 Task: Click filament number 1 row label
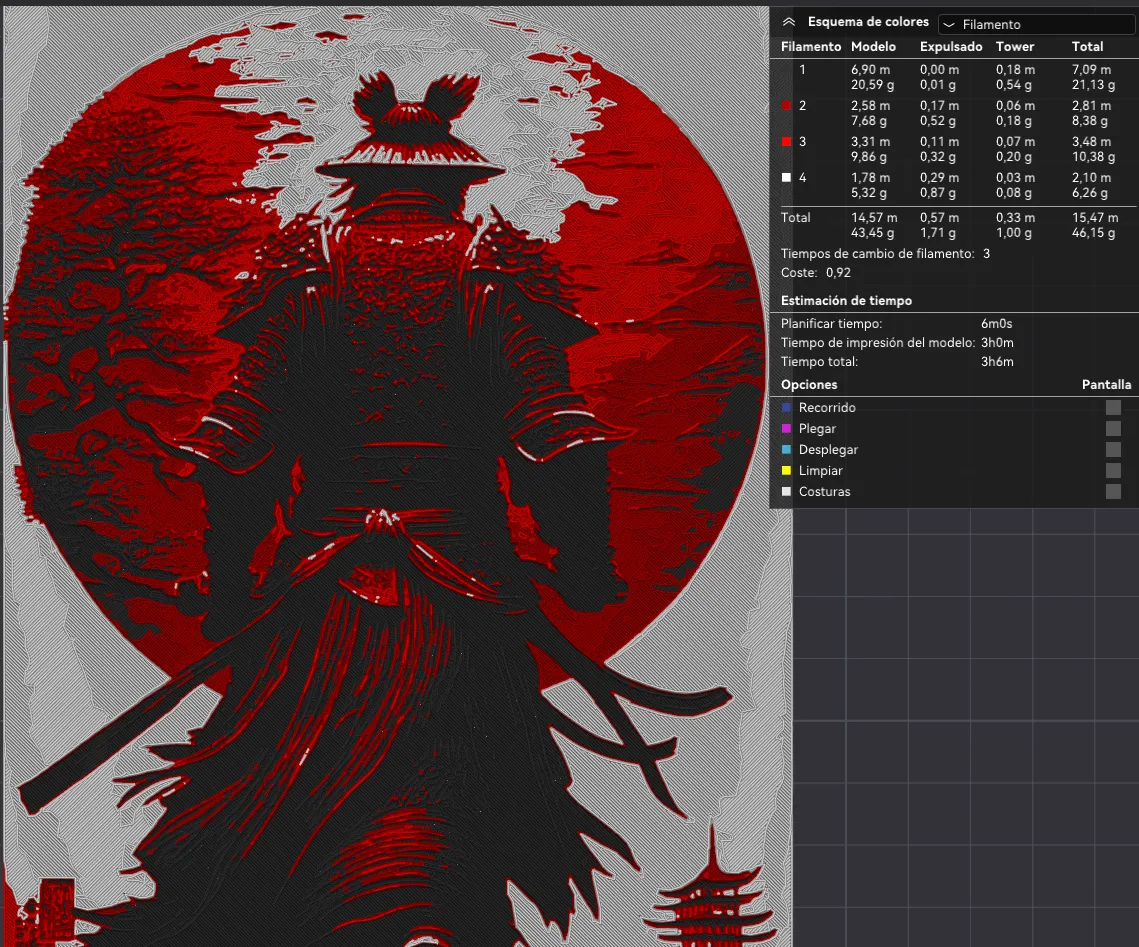point(802,70)
